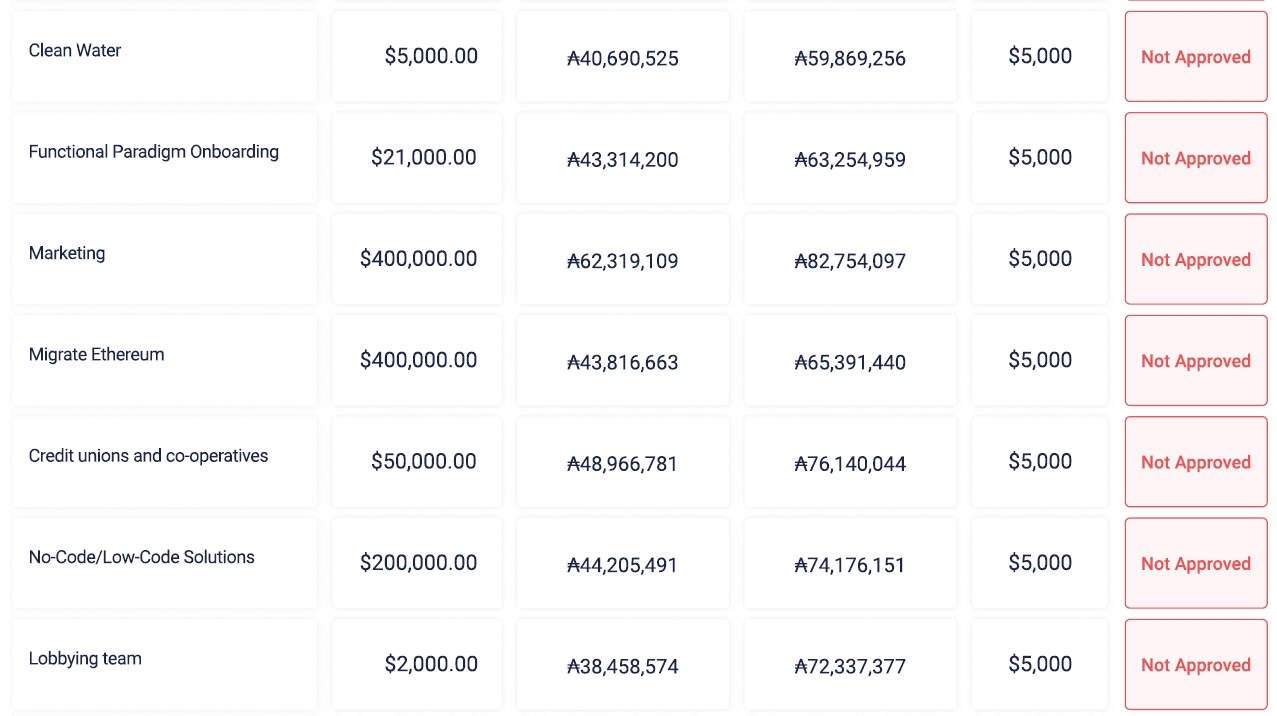The width and height of the screenshot is (1277, 716).
Task: Click Not Approved badge for Marketing row
Action: 1195,260
